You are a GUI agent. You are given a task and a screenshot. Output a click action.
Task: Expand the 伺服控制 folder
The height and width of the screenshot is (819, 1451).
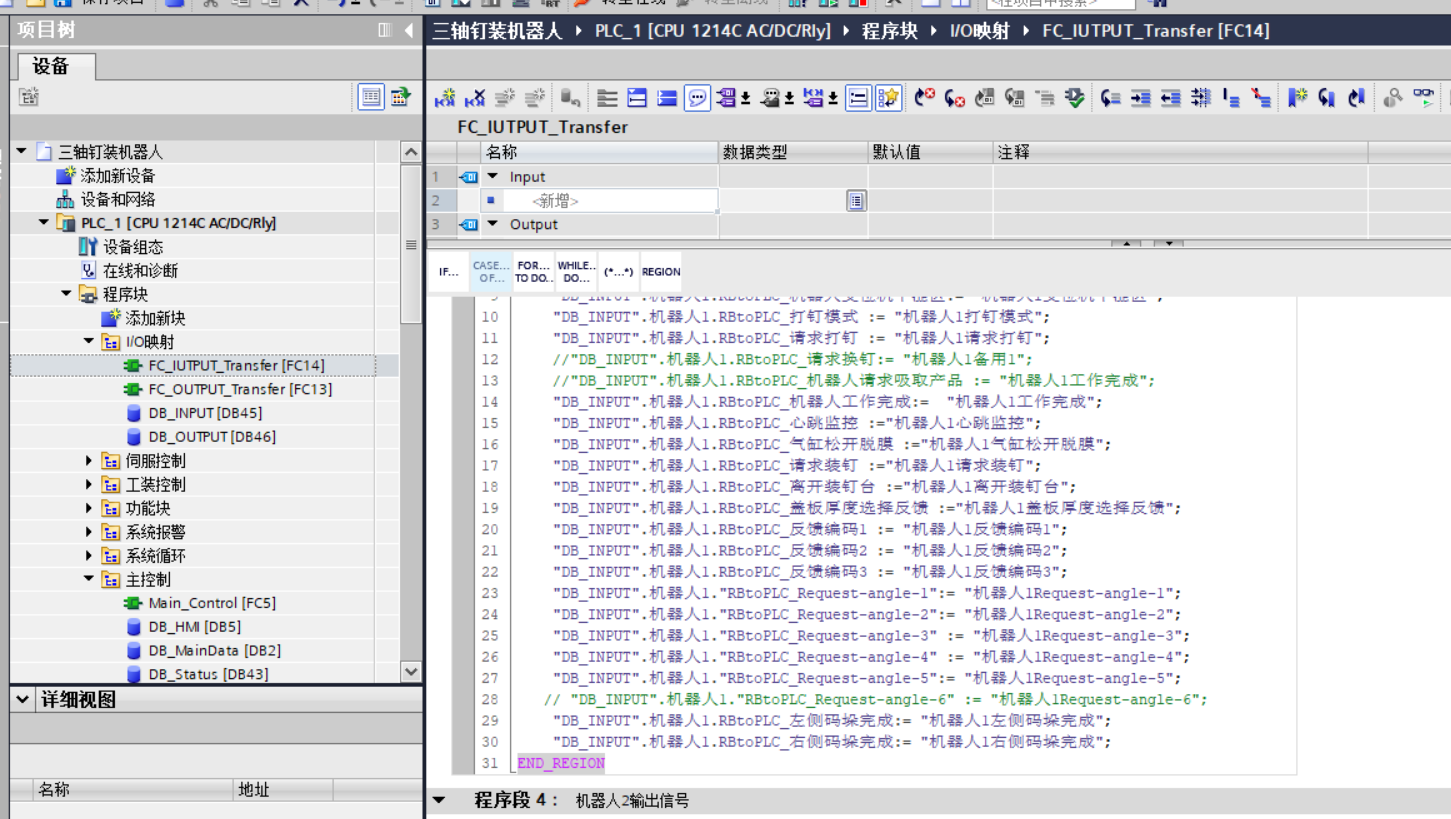(89, 461)
